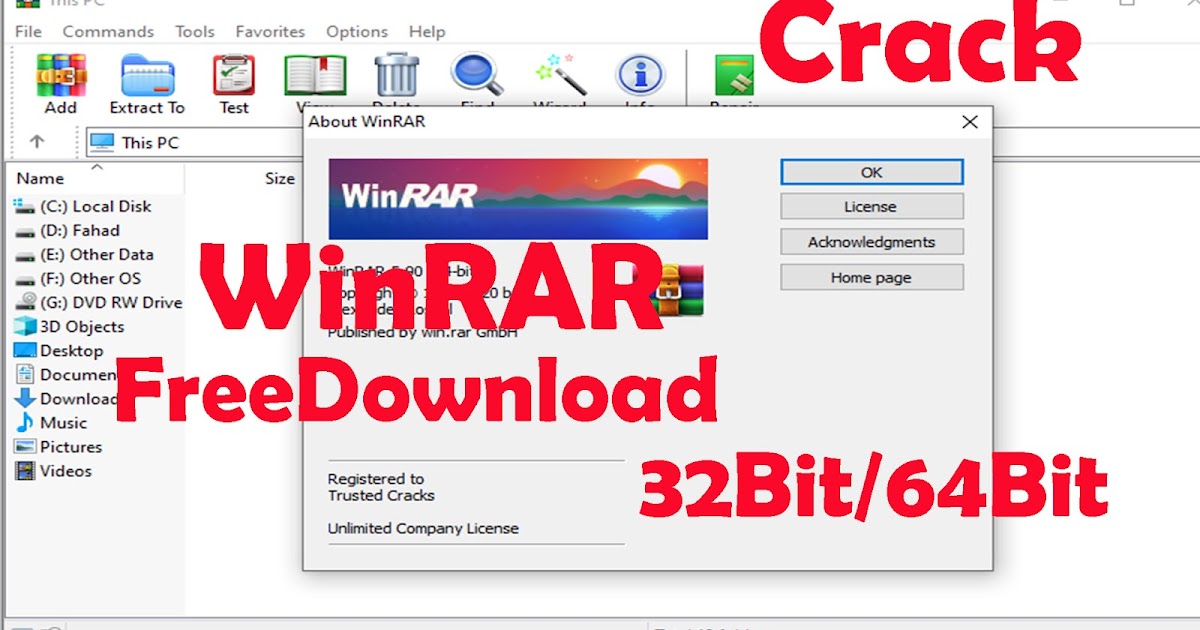Go up one level arrow

[x=37, y=142]
